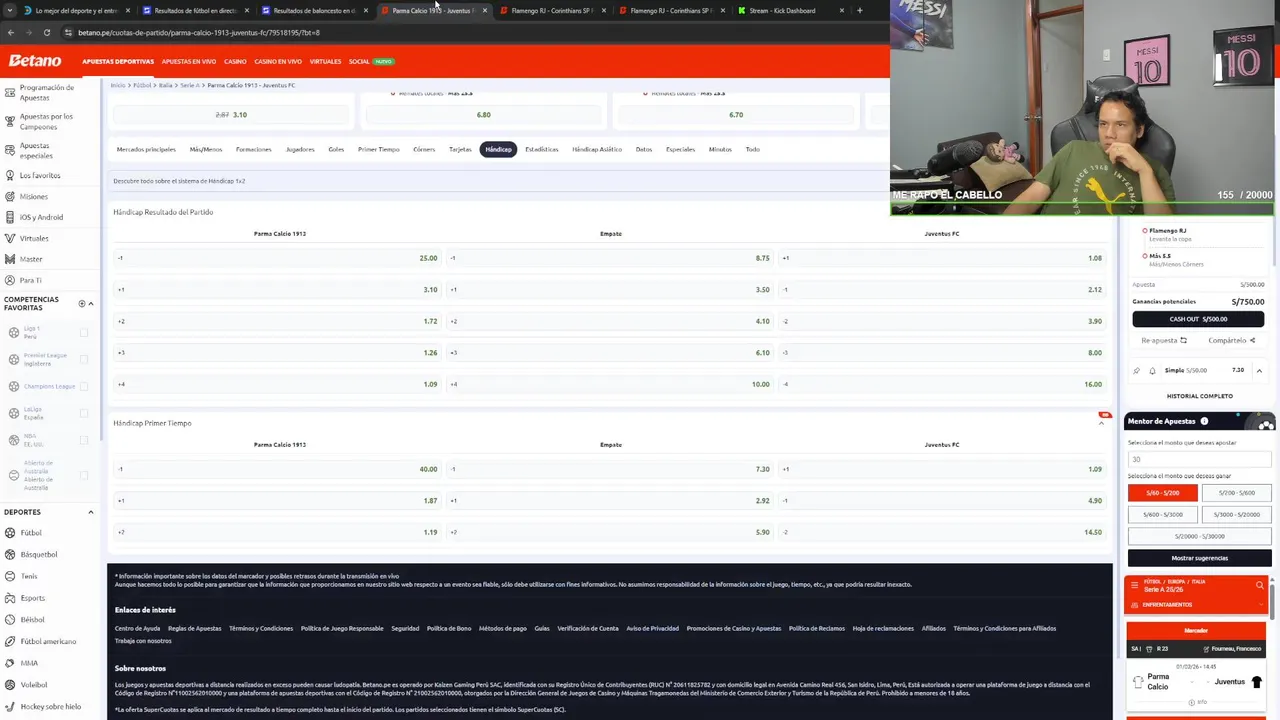Check the Abierto de Australia checkbox
Image resolution: width=1280 pixels, height=720 pixels.
pyautogui.click(x=84, y=475)
